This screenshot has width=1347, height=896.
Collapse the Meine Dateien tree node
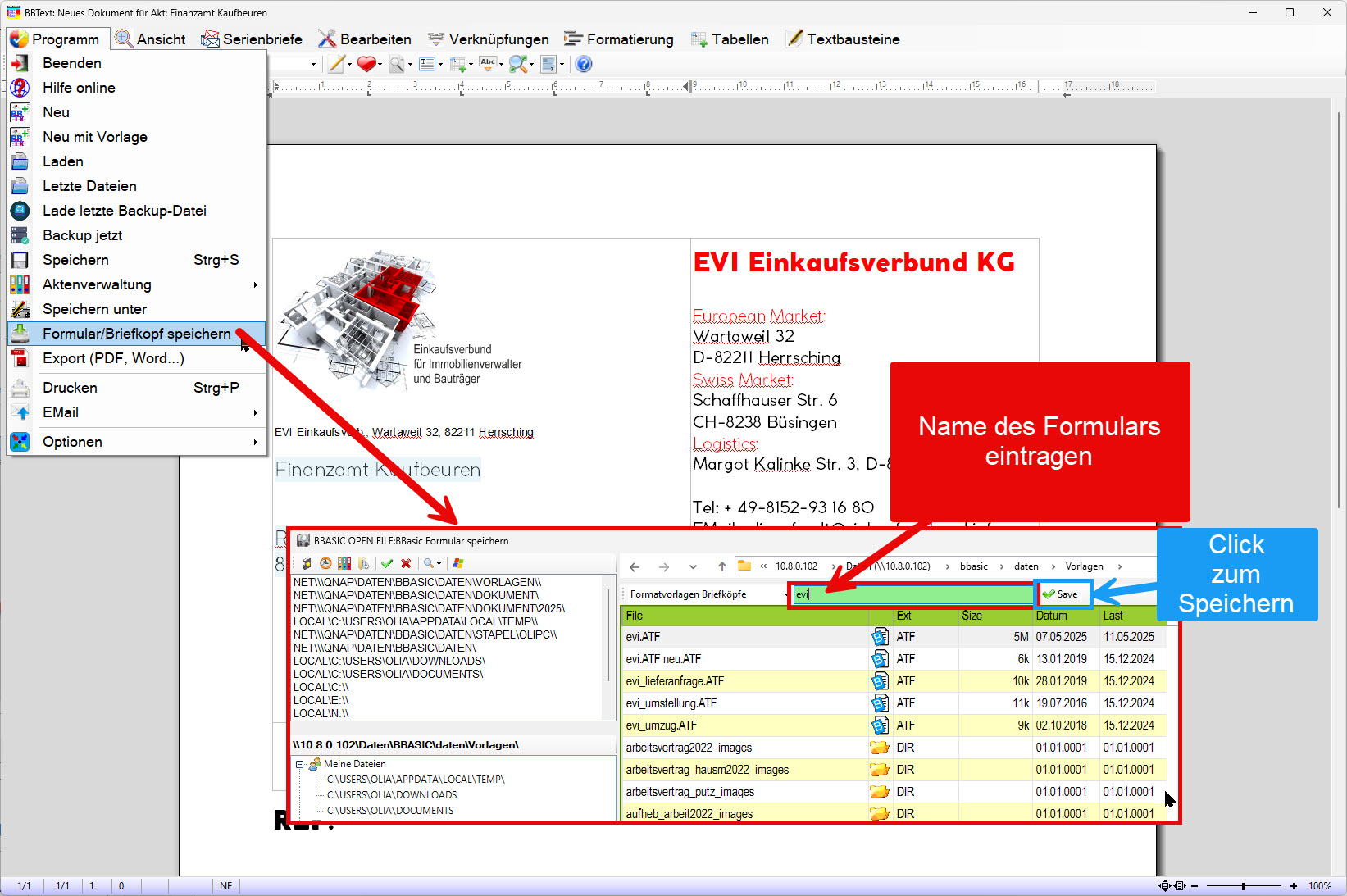300,764
